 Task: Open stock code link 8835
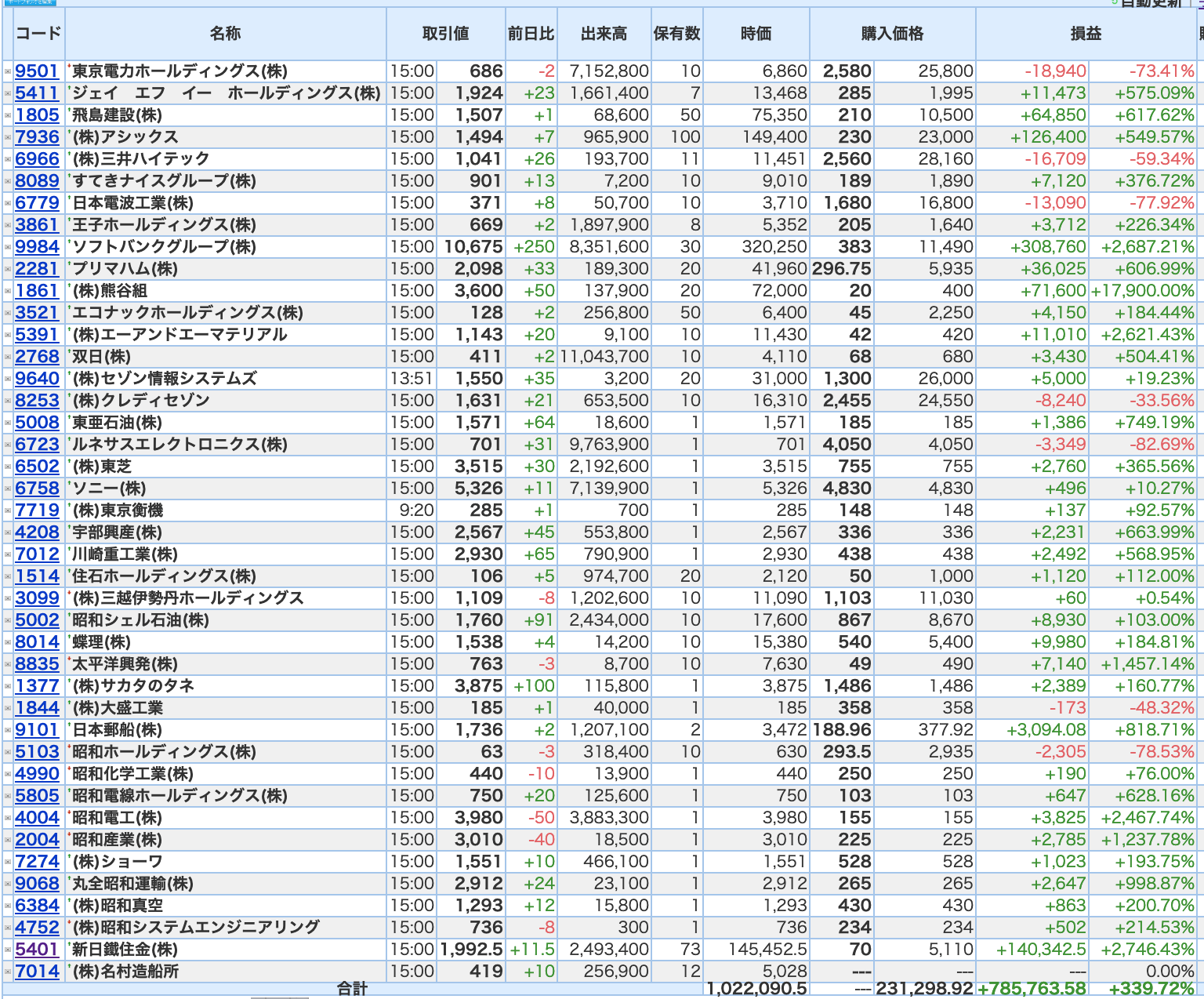[x=37, y=664]
